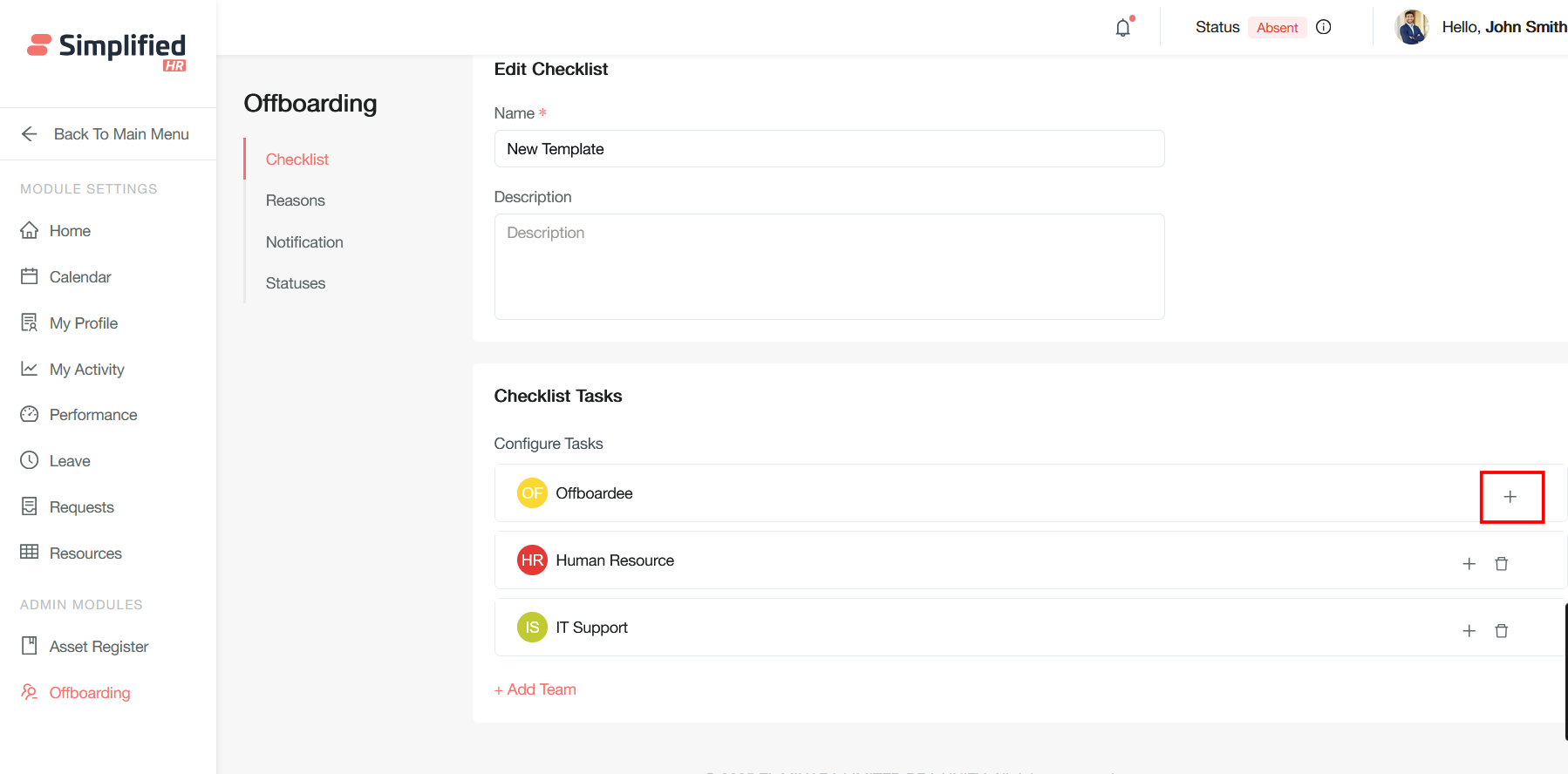Viewport: 1568px width, 774px height.
Task: Click the notification bell icon
Action: [1123, 28]
